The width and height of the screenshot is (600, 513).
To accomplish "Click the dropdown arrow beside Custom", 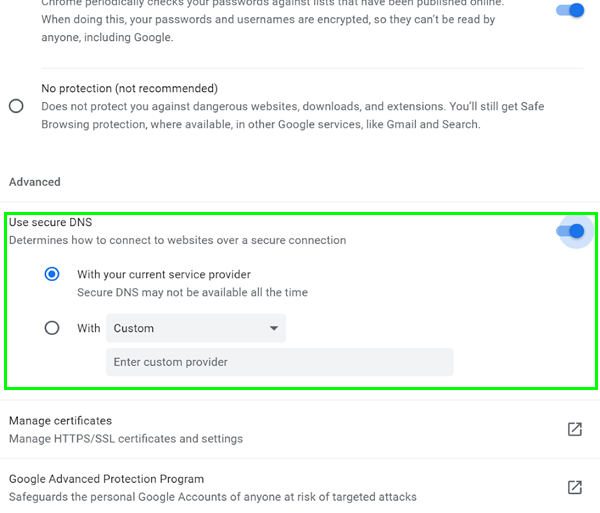I will tap(274, 328).
